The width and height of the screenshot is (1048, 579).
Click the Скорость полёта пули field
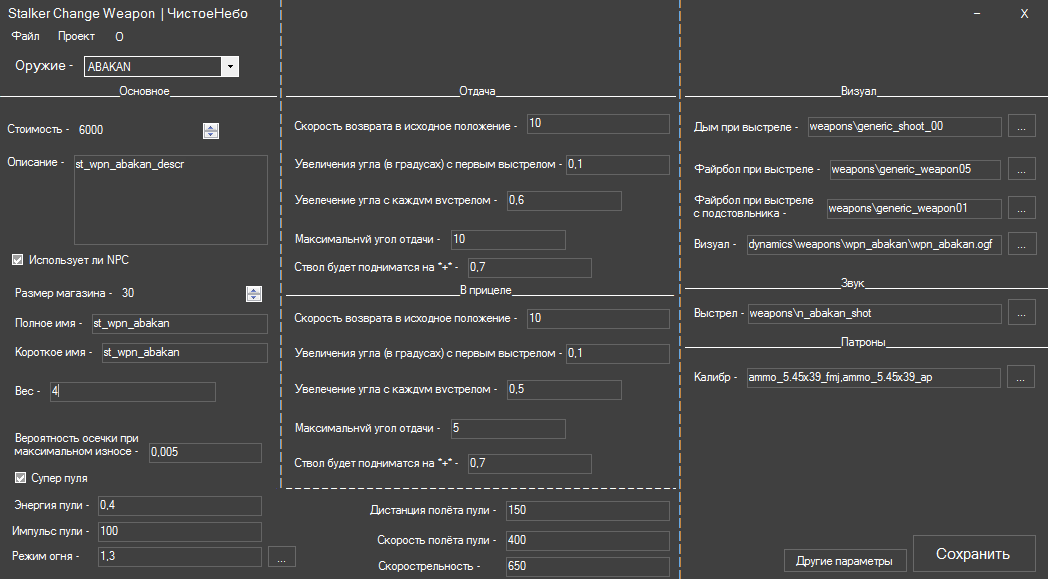(587, 540)
